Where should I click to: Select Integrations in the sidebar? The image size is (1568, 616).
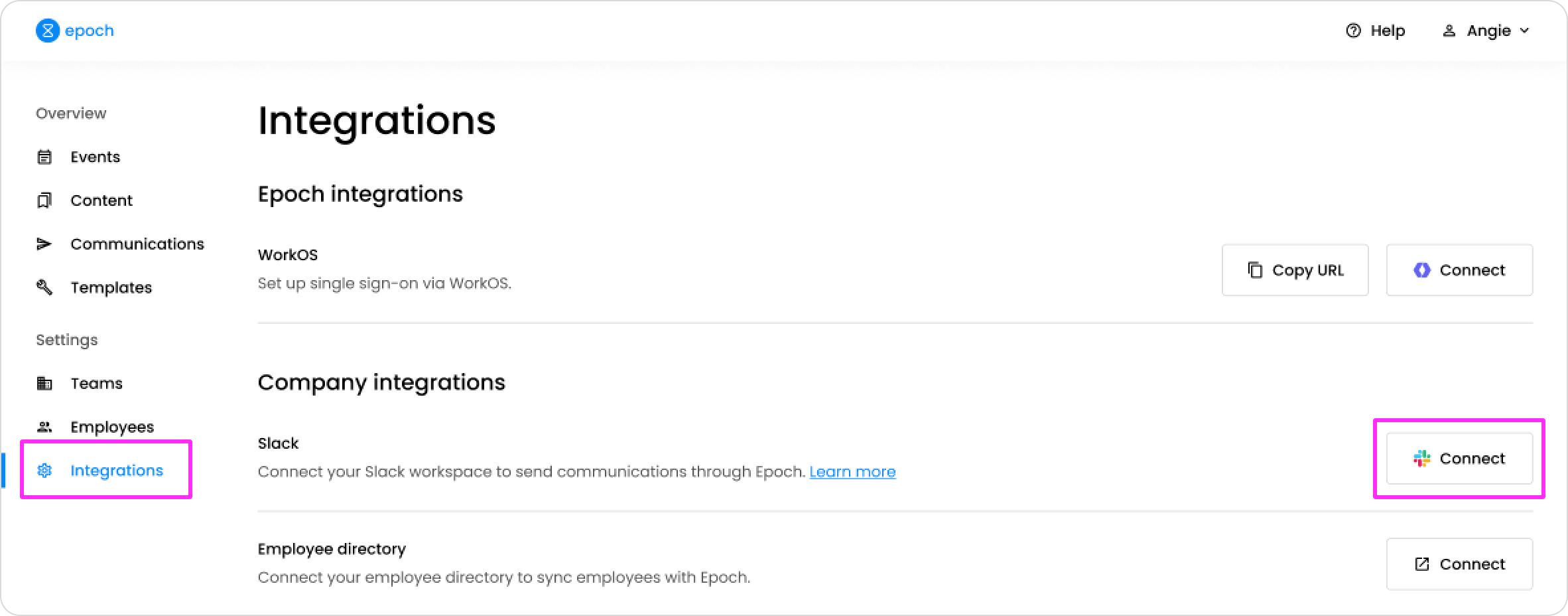coord(116,471)
